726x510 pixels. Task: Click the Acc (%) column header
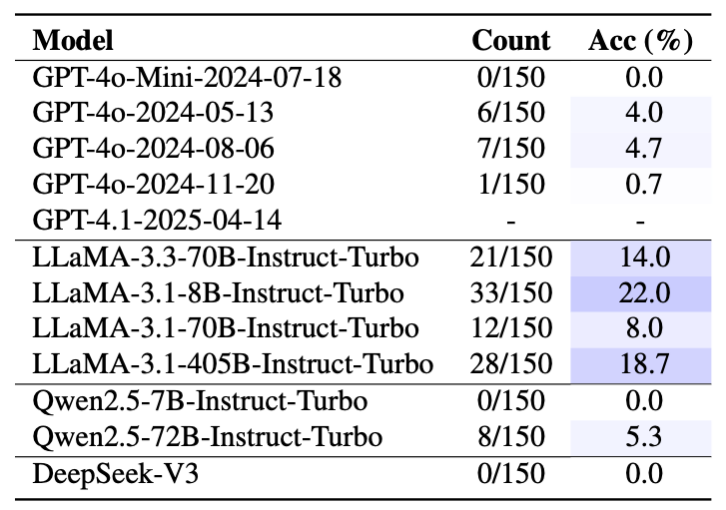pyautogui.click(x=641, y=41)
